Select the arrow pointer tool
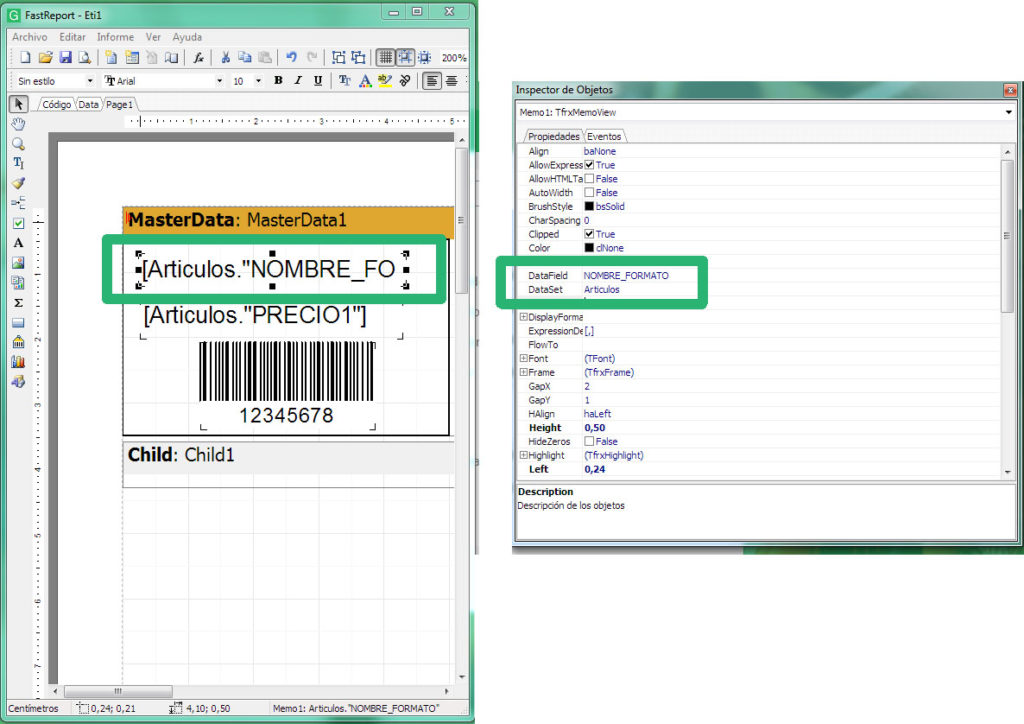This screenshot has height=724, width=1024. point(18,104)
